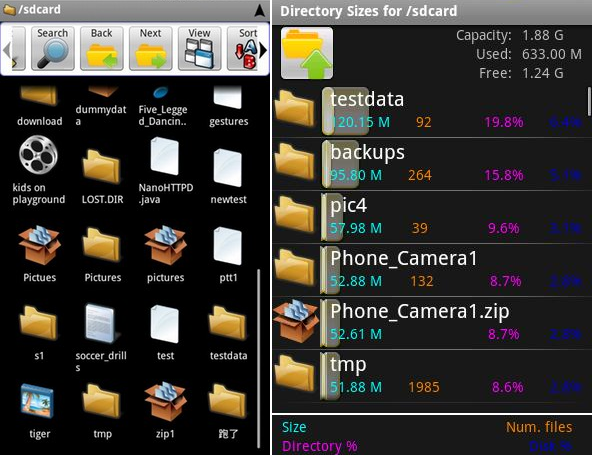Expand toolbar with right arrow
This screenshot has width=592, height=455.
pos(263,51)
